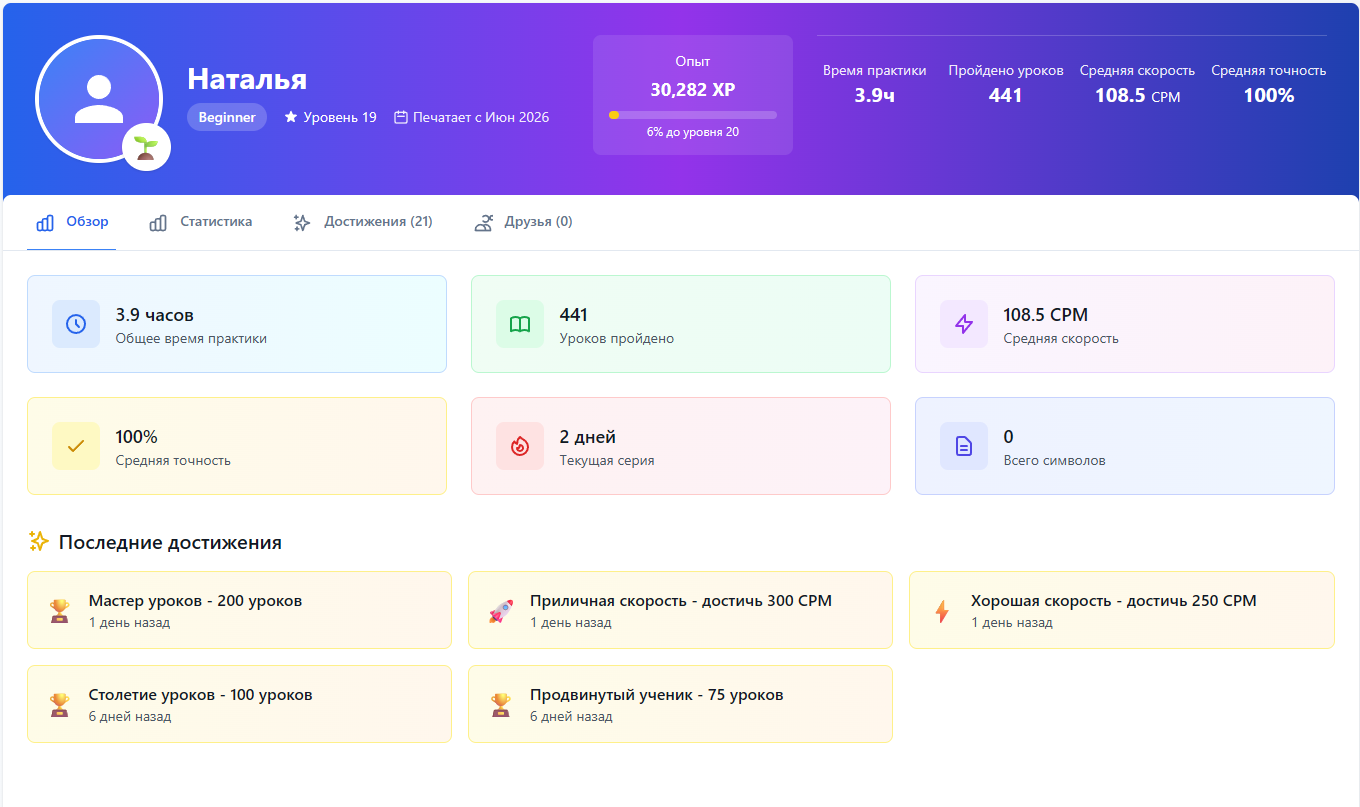Click the username Наталья
Screen dimensions: 1360x807
(x=247, y=79)
